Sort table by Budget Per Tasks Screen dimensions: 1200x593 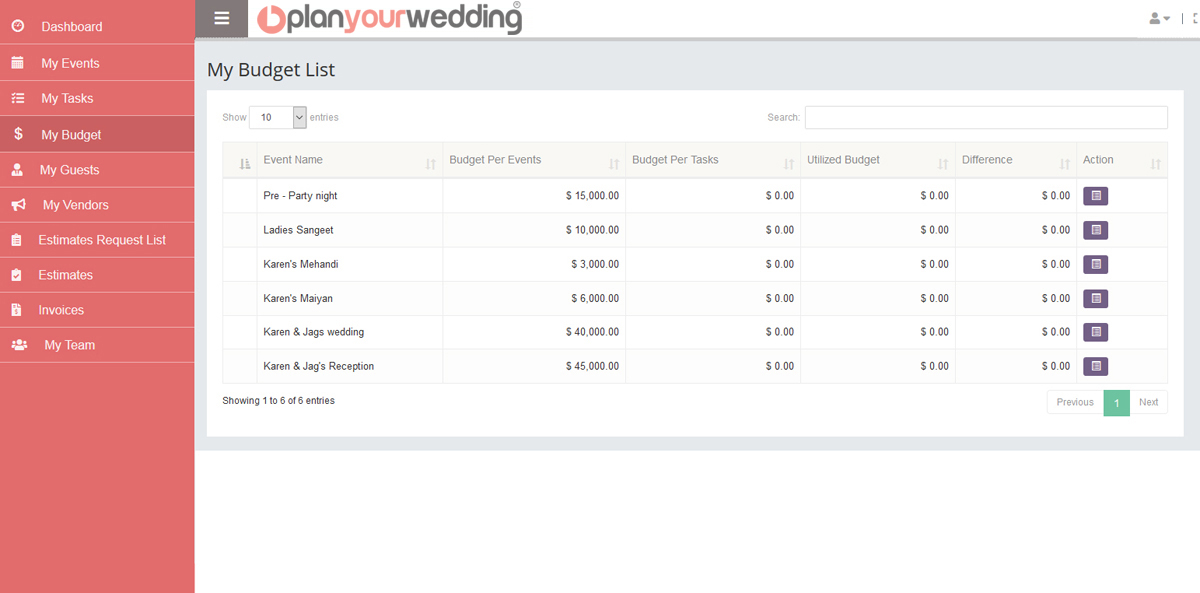coord(713,160)
